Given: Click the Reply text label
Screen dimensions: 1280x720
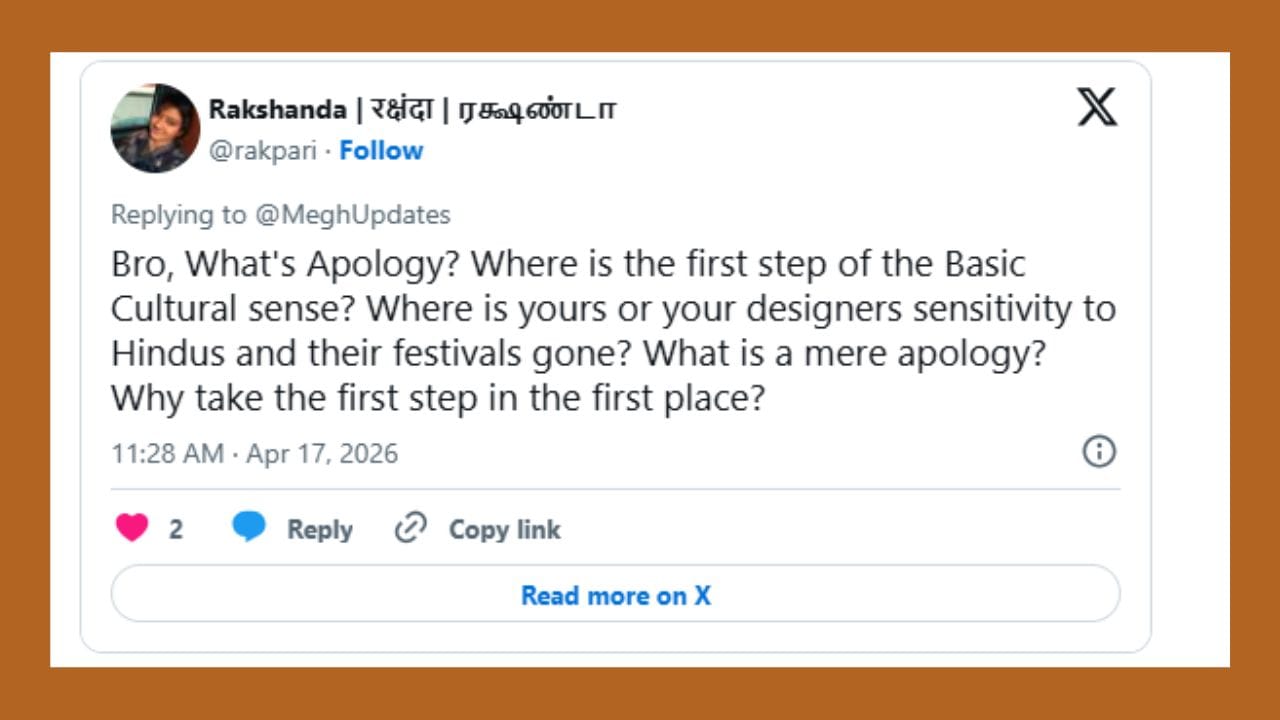Looking at the screenshot, I should [x=319, y=529].
